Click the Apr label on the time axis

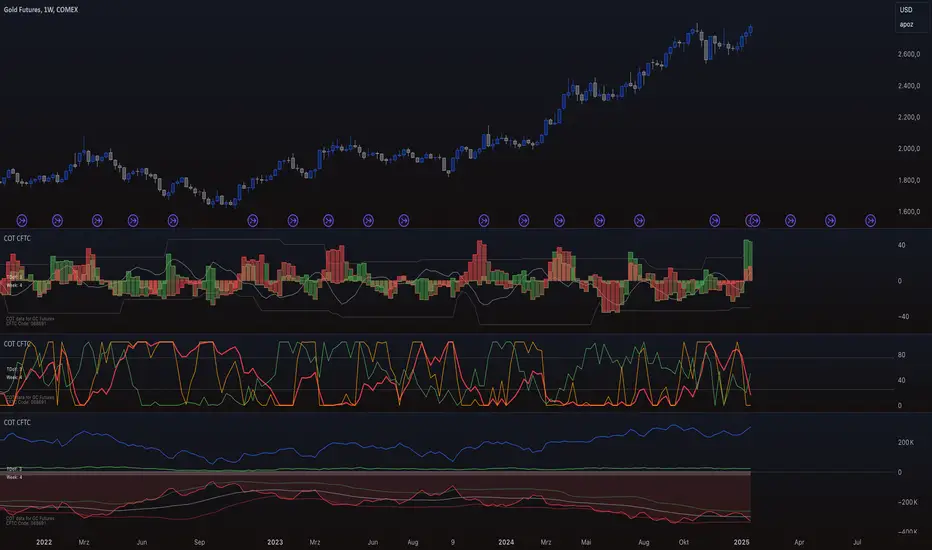point(799,542)
